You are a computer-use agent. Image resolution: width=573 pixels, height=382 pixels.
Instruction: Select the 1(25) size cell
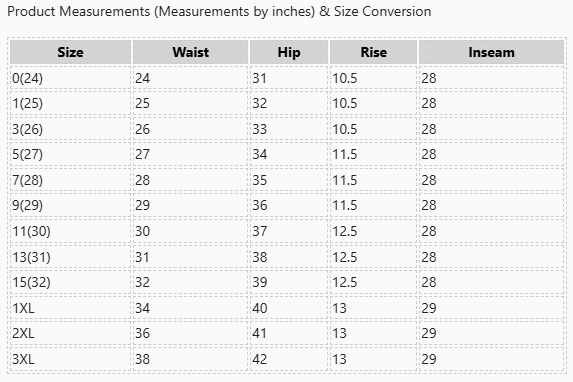pos(70,103)
